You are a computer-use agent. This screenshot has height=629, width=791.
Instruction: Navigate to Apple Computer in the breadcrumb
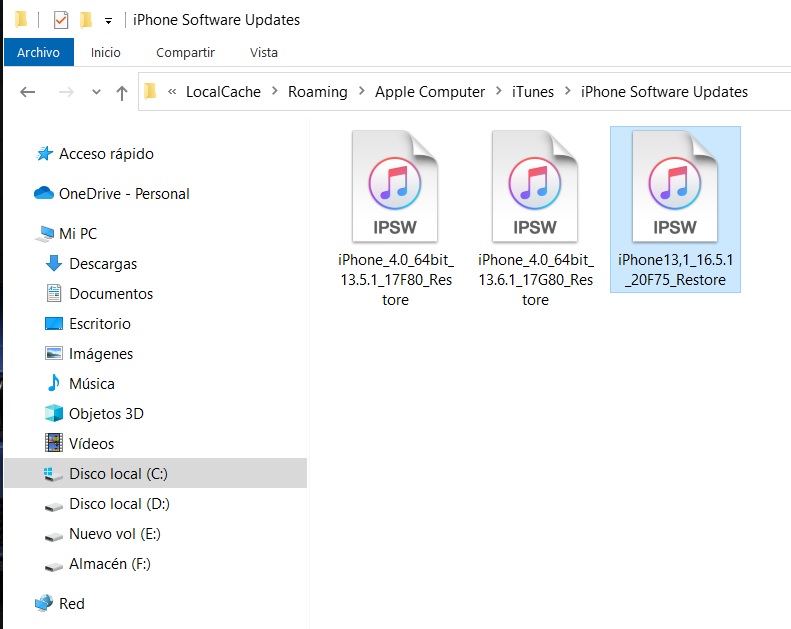coord(430,92)
